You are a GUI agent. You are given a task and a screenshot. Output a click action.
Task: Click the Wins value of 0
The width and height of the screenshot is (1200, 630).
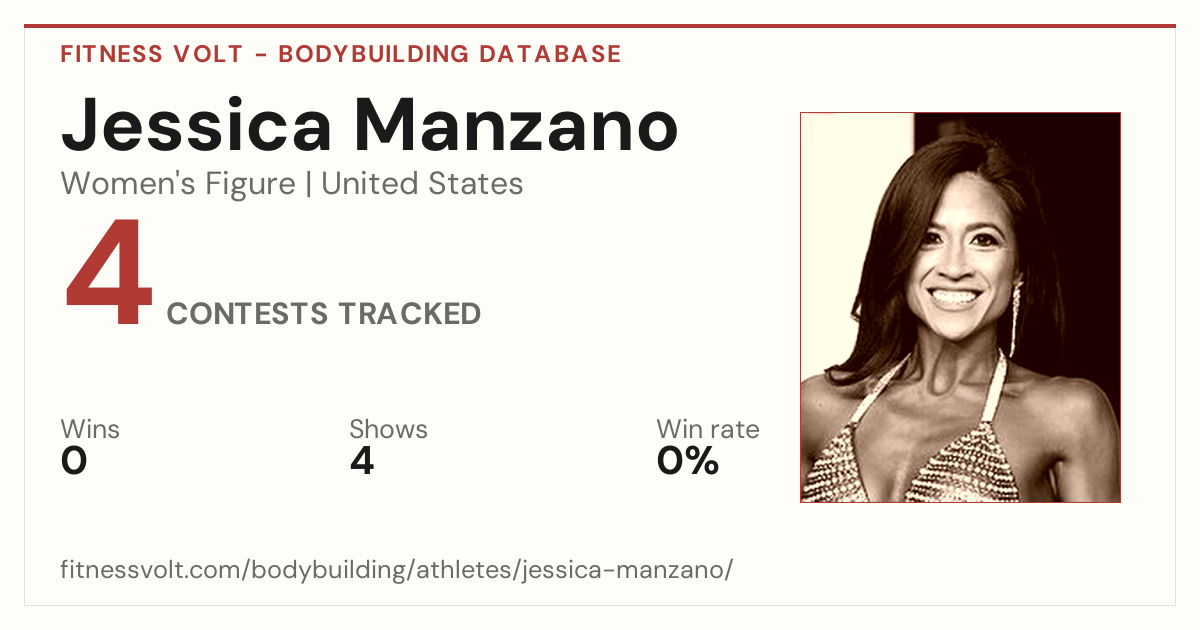pyautogui.click(x=74, y=461)
